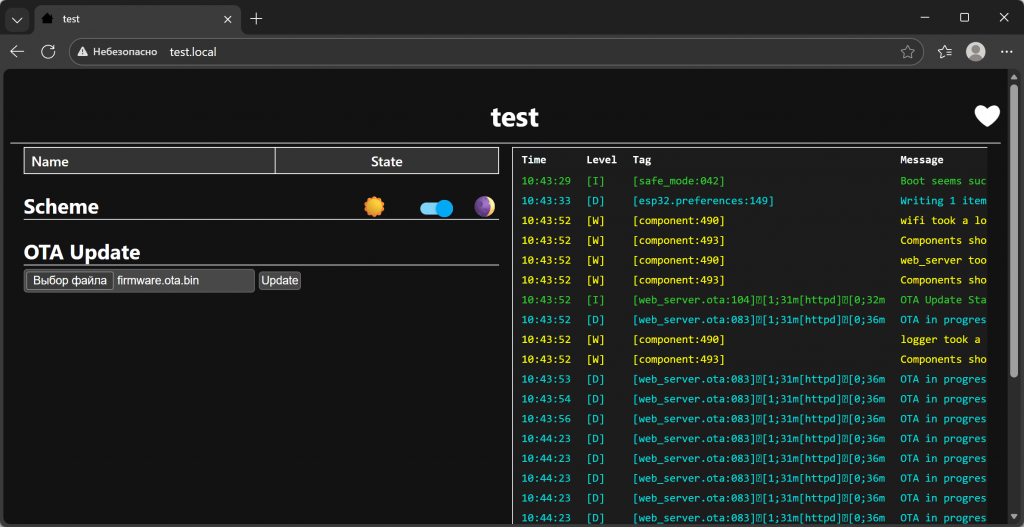Image resolution: width=1024 pixels, height=527 pixels.
Task: Toggle the color scheme switch
Action: tap(437, 208)
